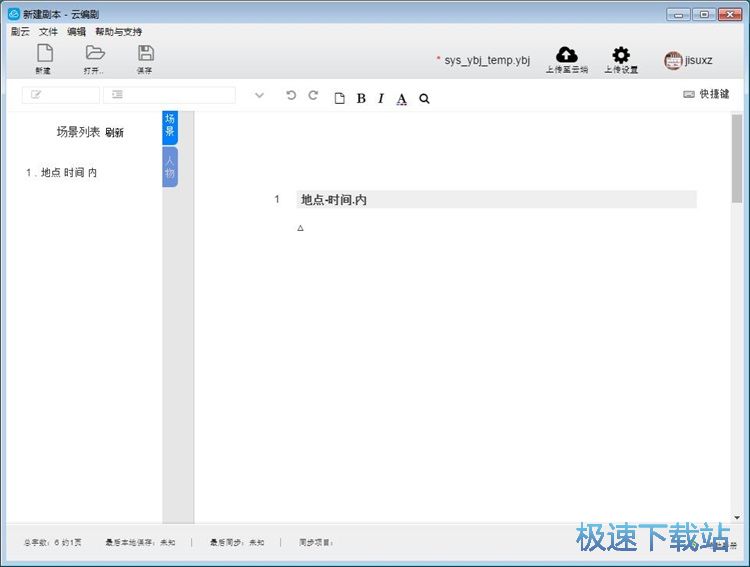Open the text color picker

click(x=402, y=98)
